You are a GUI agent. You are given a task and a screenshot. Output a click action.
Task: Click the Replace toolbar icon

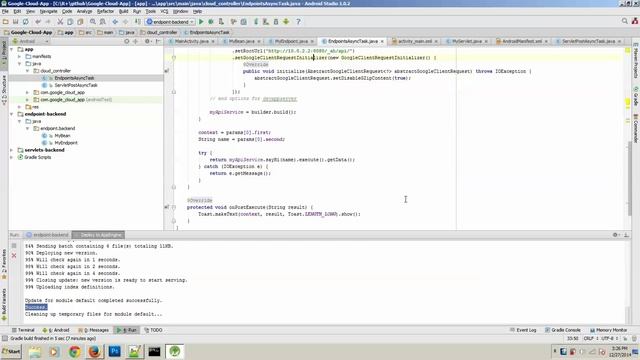(x=102, y=22)
